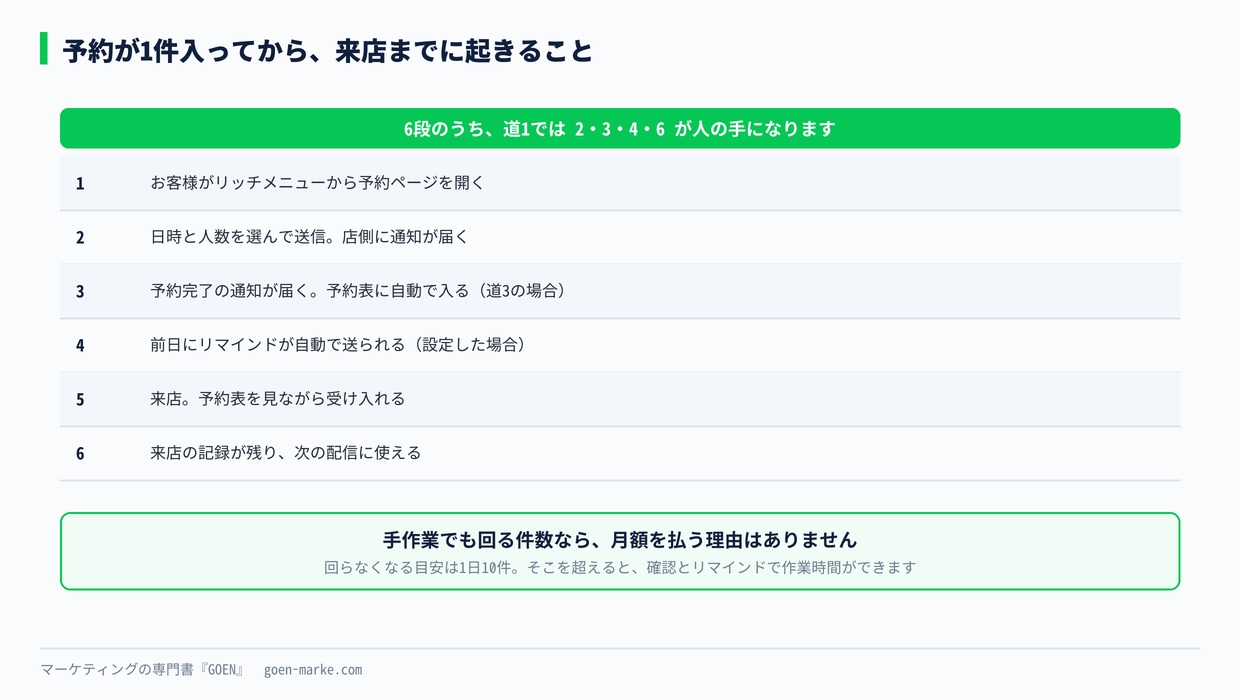Click step number 5 in the list
This screenshot has height=700, width=1240.
point(80,399)
